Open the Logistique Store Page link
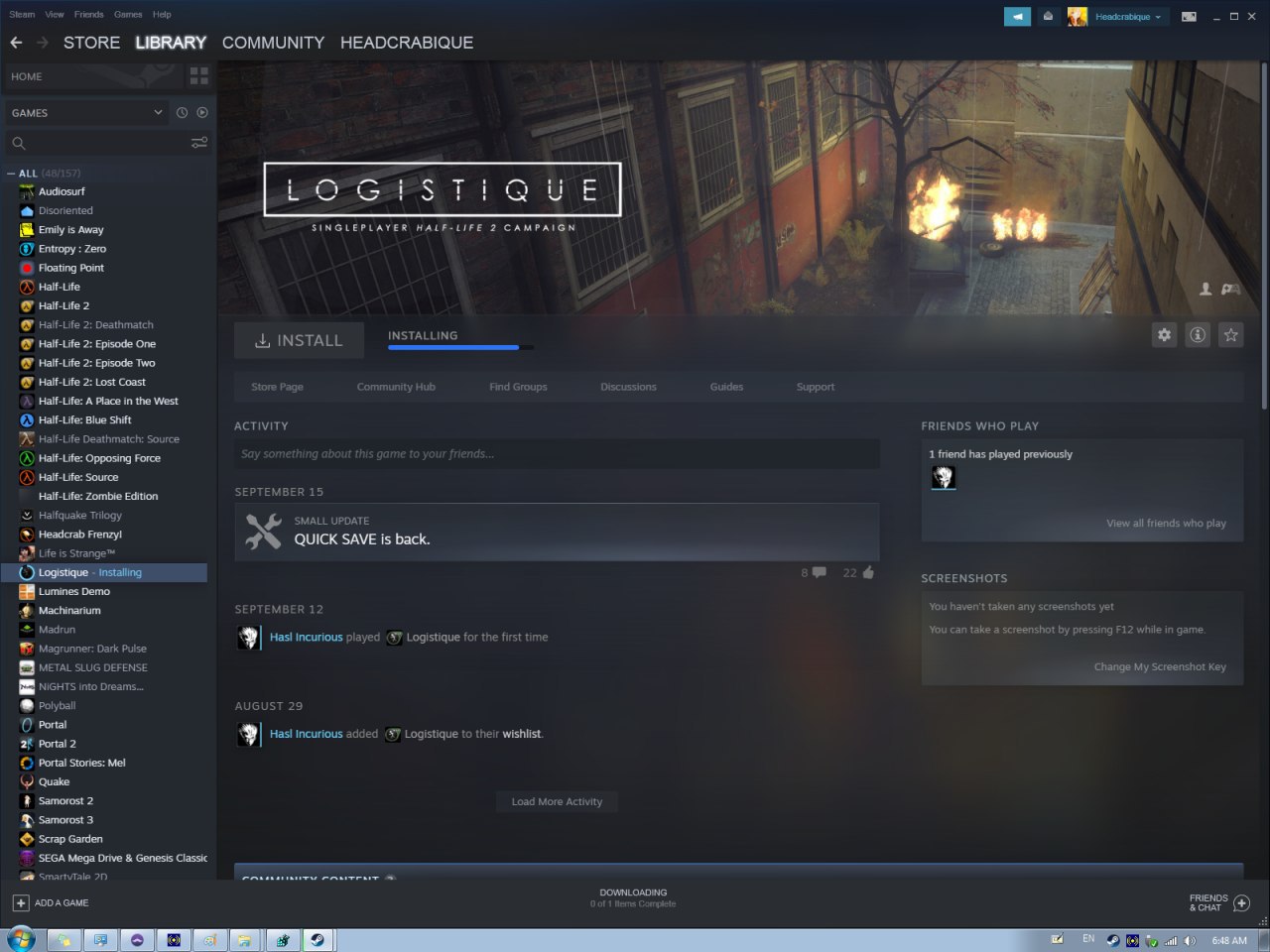Screen dimensions: 1270x952 (277, 387)
